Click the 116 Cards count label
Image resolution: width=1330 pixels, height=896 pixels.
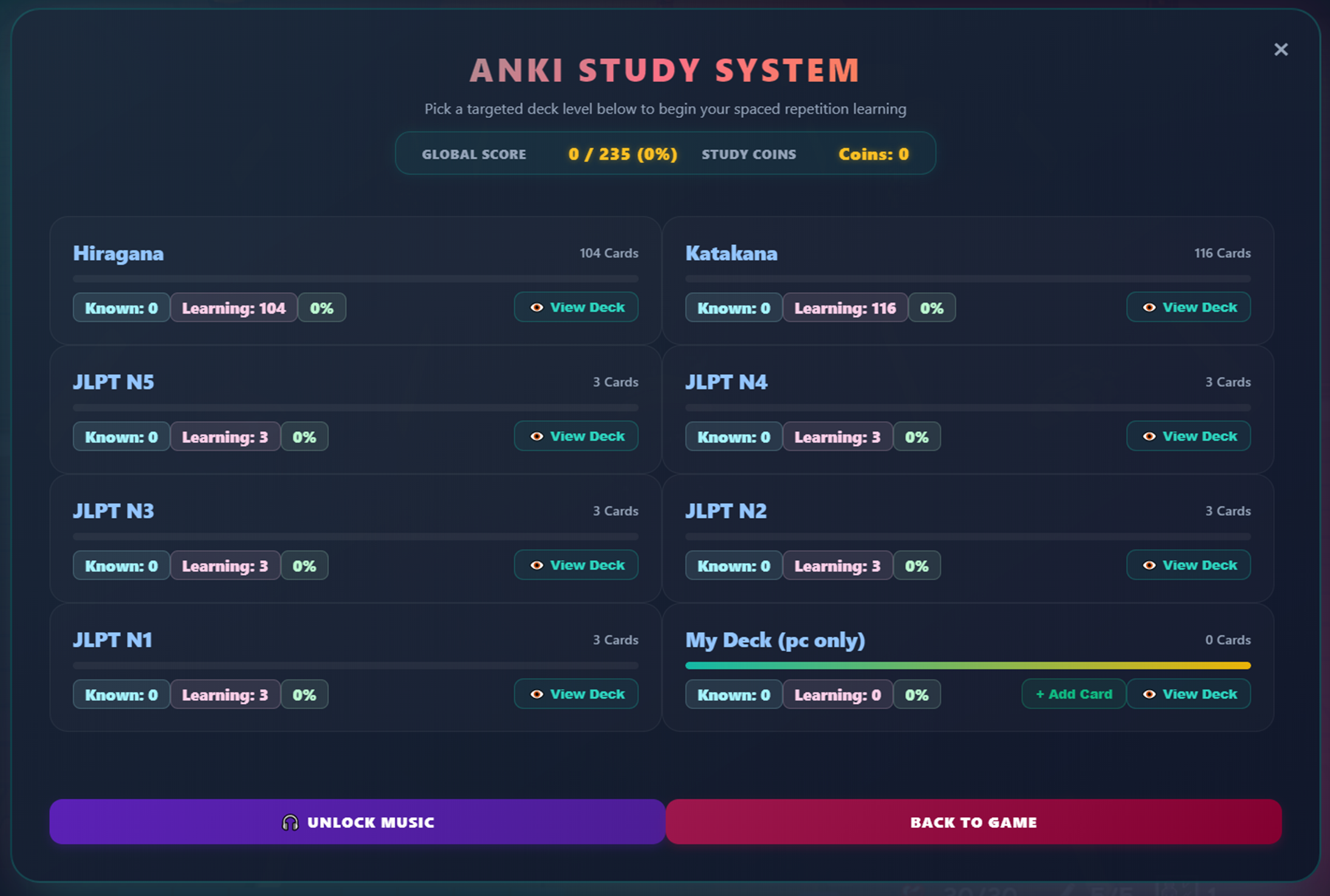[1222, 253]
